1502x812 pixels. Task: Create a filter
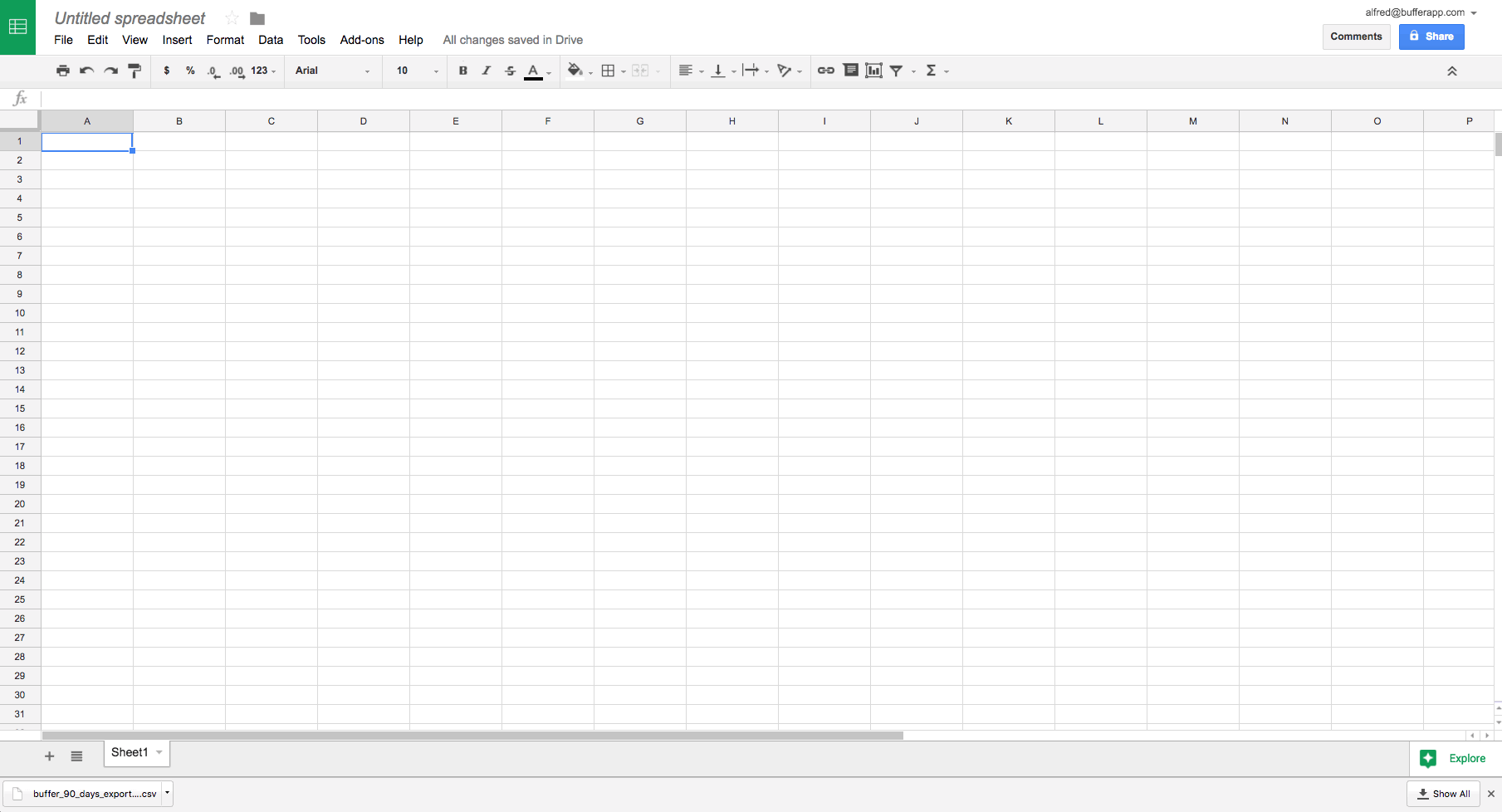pyautogui.click(x=897, y=71)
